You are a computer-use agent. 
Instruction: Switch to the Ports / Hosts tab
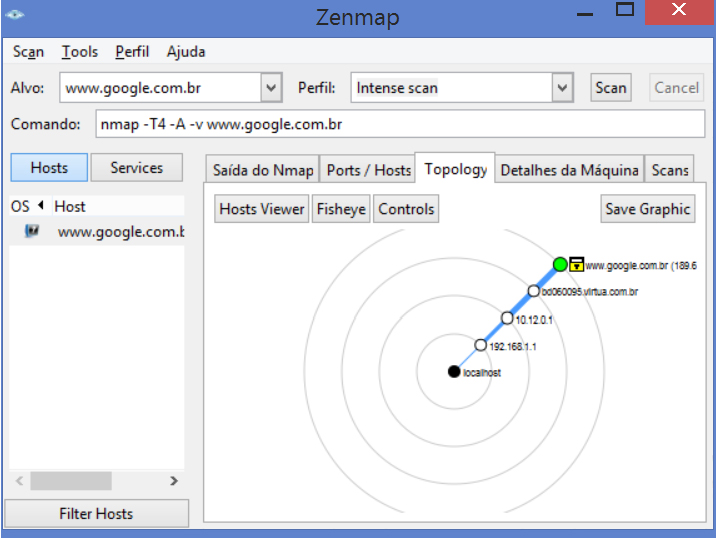point(368,170)
